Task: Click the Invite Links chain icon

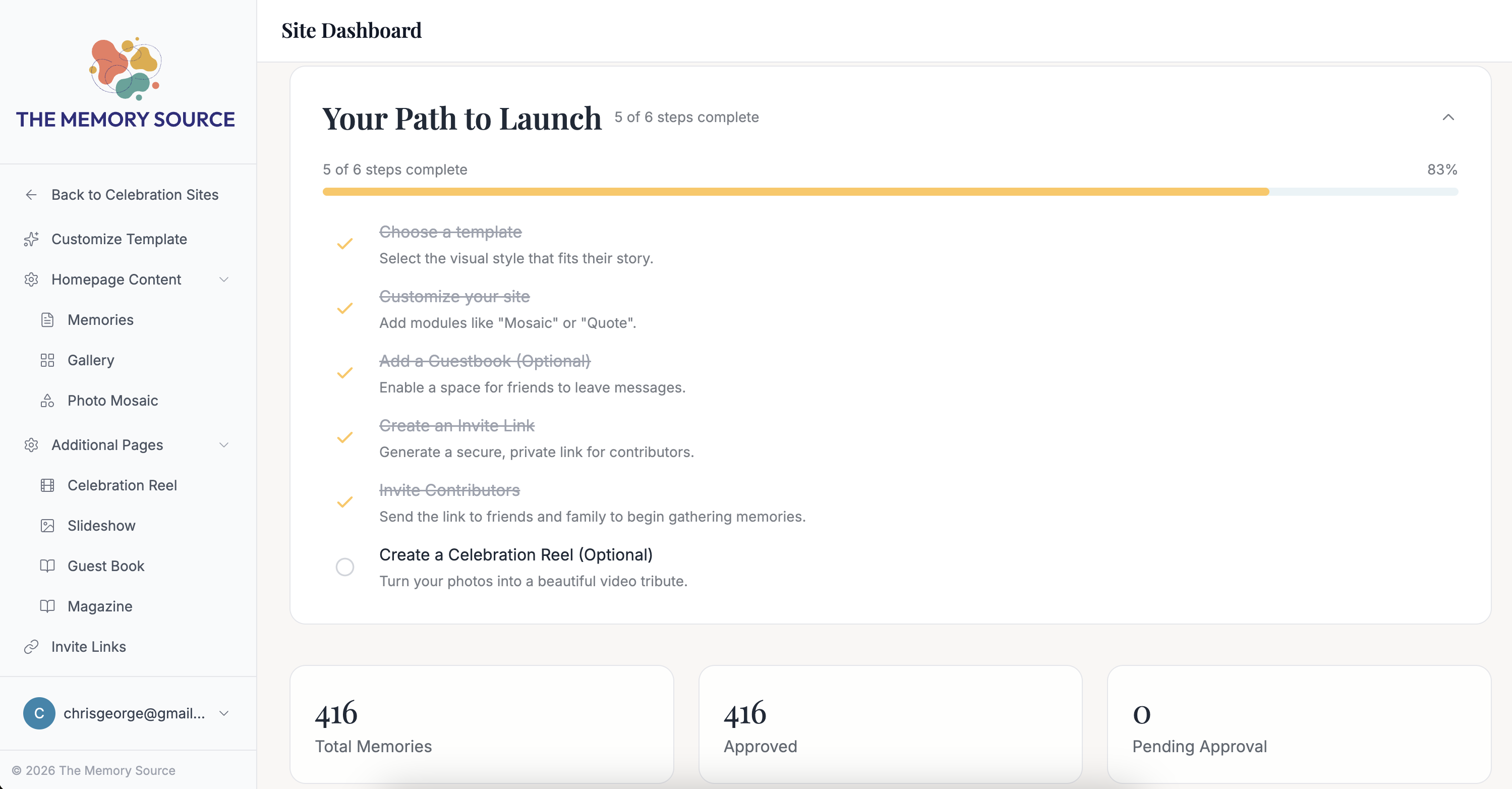Action: (x=31, y=646)
